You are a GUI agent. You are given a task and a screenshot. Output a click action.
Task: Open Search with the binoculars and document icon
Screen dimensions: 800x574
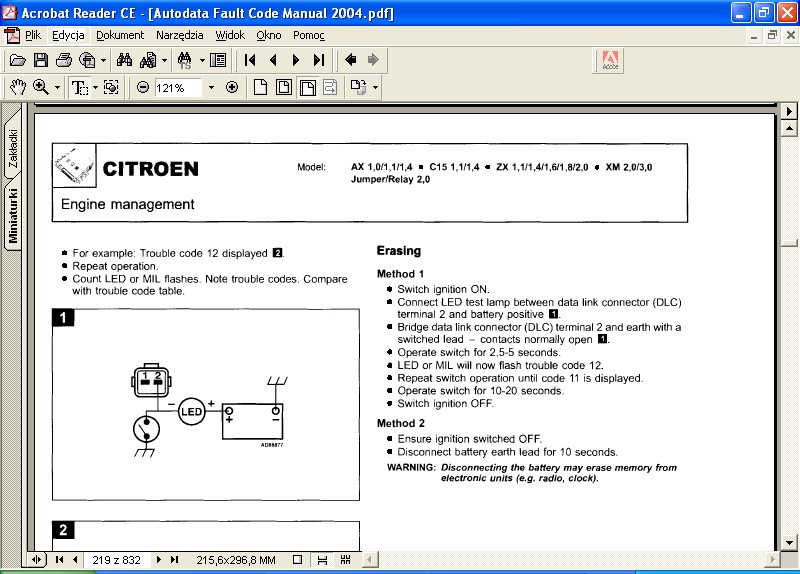tap(148, 60)
